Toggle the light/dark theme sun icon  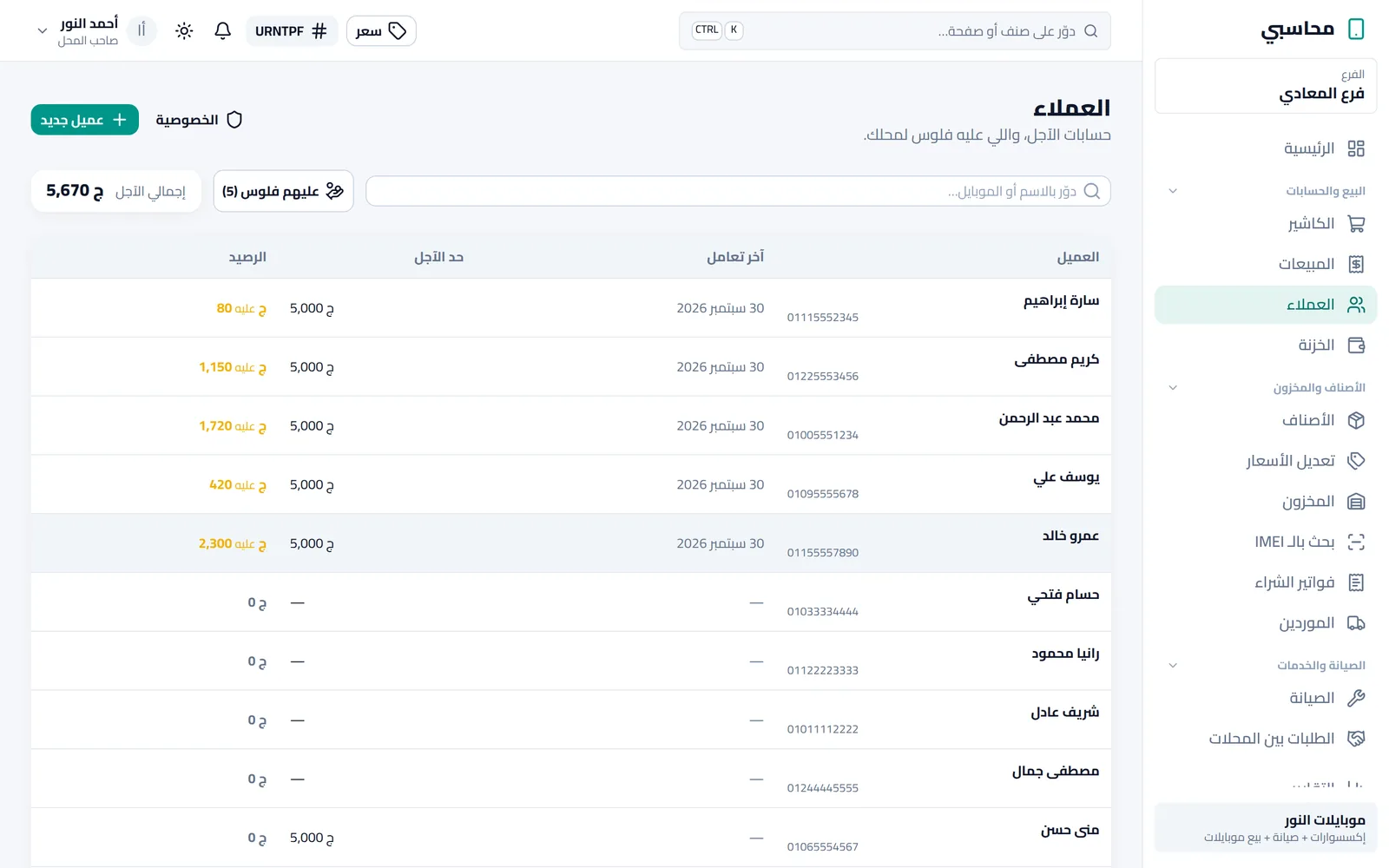(x=184, y=31)
